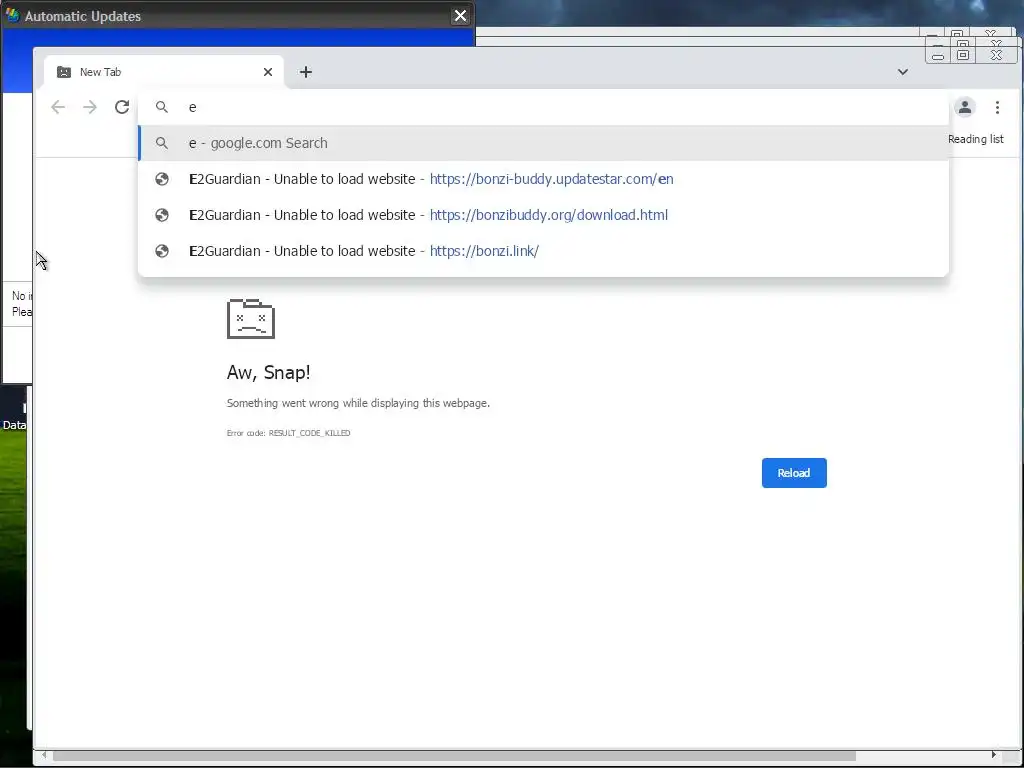This screenshot has height=768, width=1024.
Task: Open a new tab with the plus button
Action: [306, 72]
